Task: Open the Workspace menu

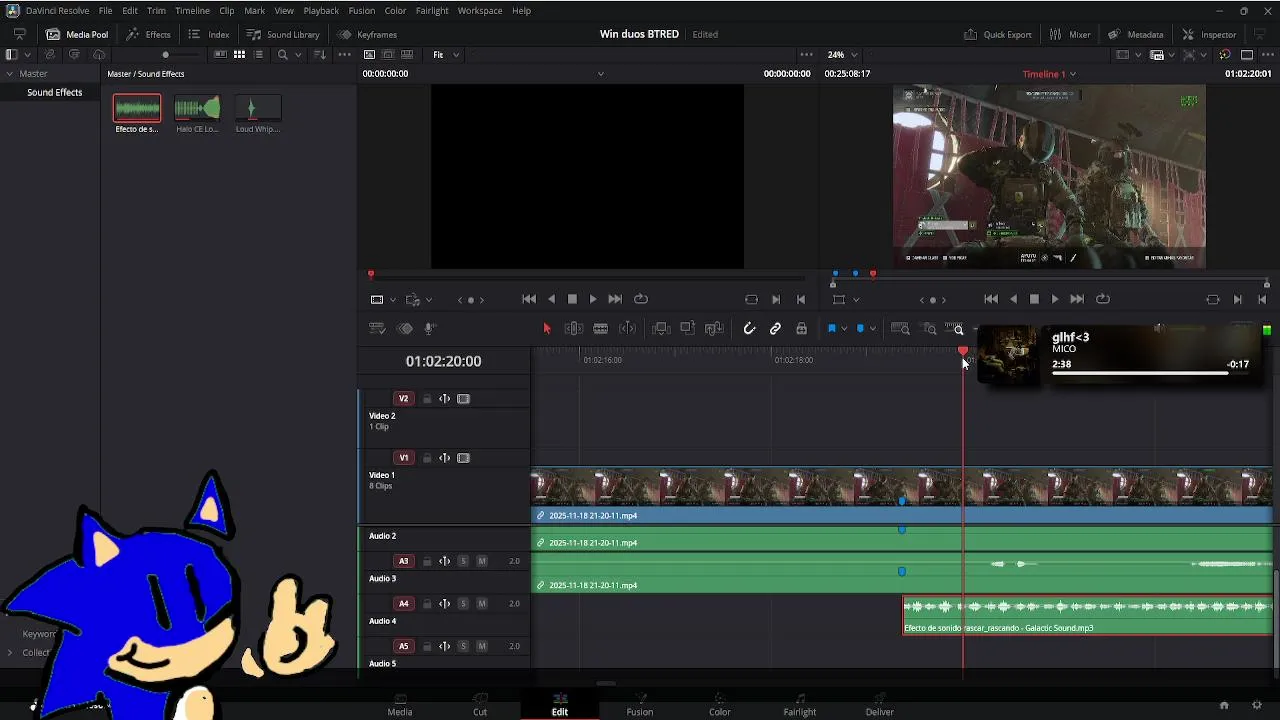Action: [480, 10]
